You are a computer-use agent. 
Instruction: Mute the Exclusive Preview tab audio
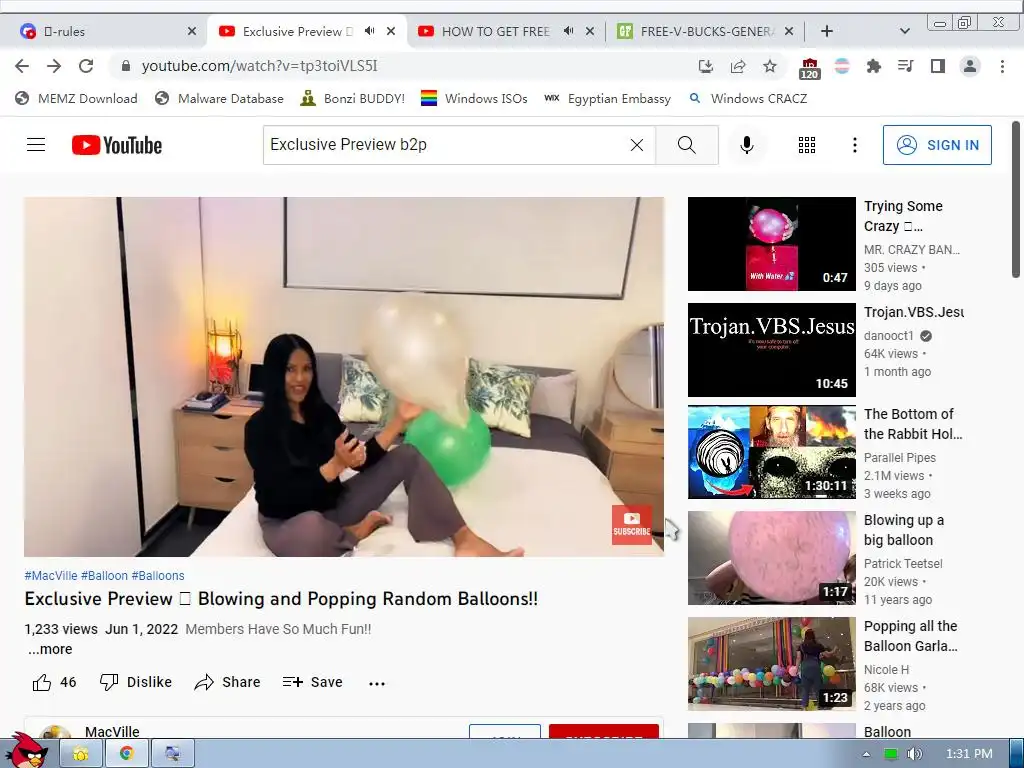[x=370, y=31]
